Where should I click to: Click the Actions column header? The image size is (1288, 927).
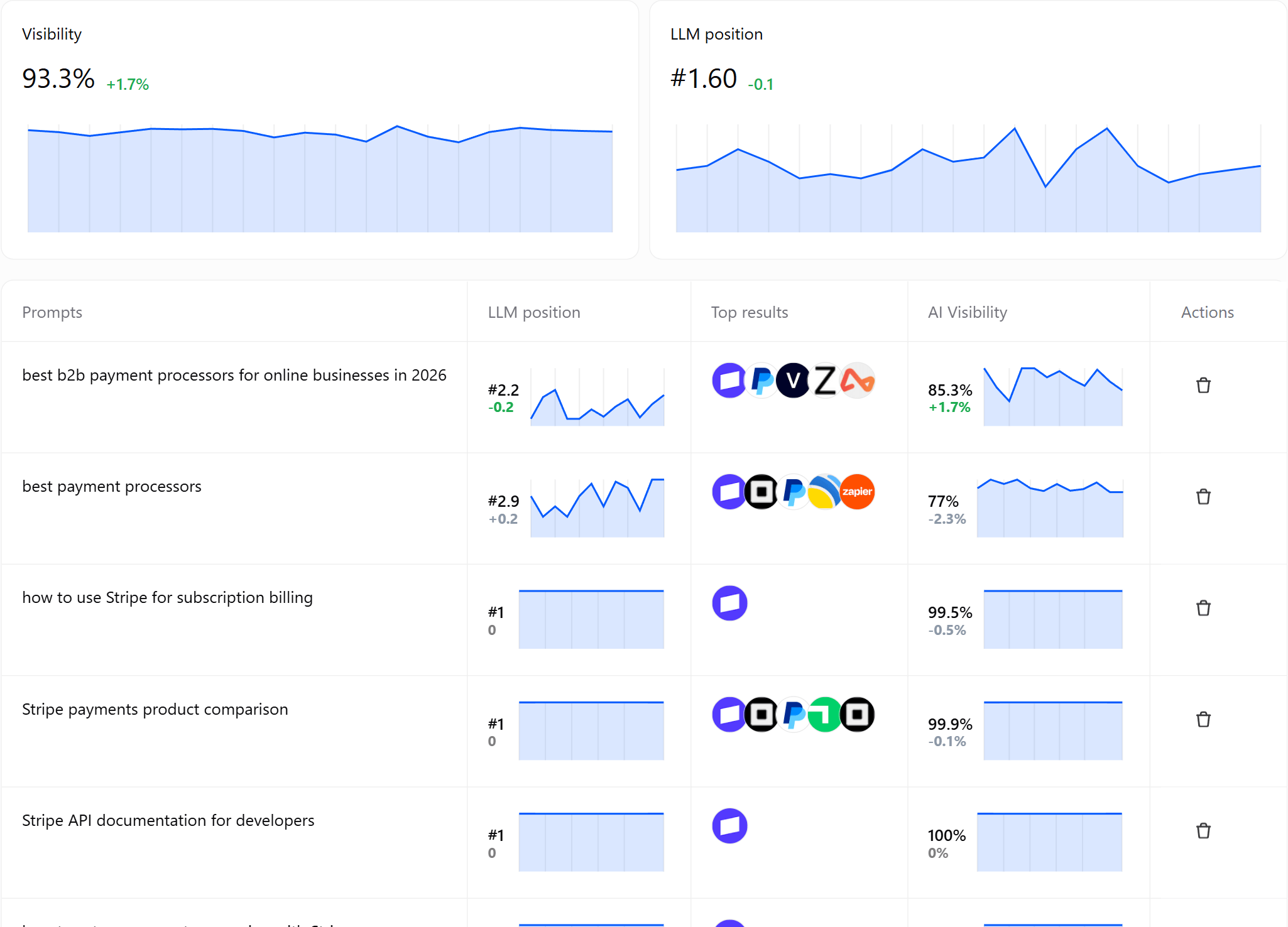tap(1208, 312)
